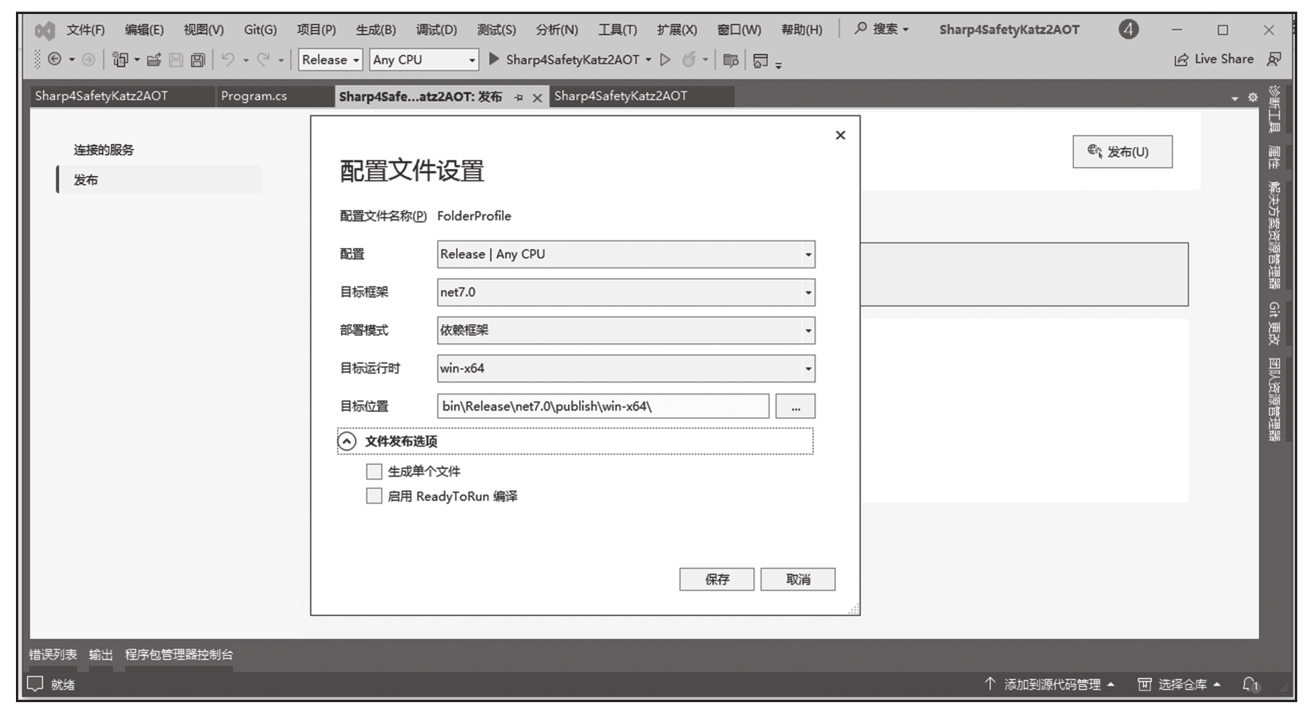The image size is (1313, 713).
Task: Click the Visual Studio logo icon
Action: [x=45, y=30]
